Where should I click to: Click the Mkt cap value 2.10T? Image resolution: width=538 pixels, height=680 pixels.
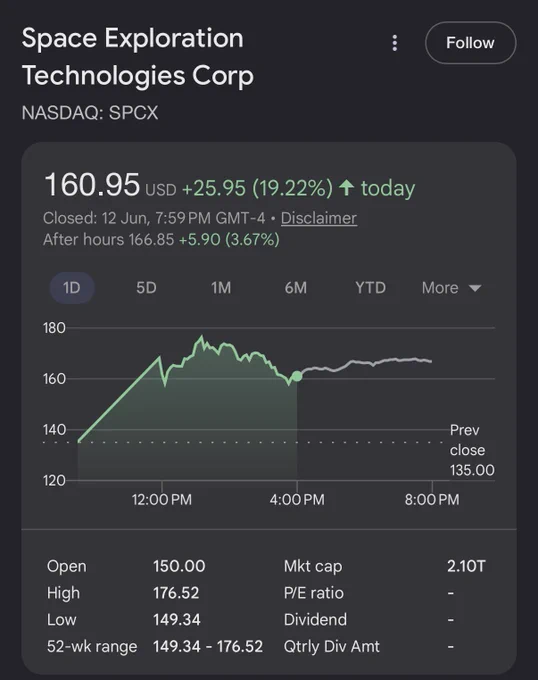(466, 566)
